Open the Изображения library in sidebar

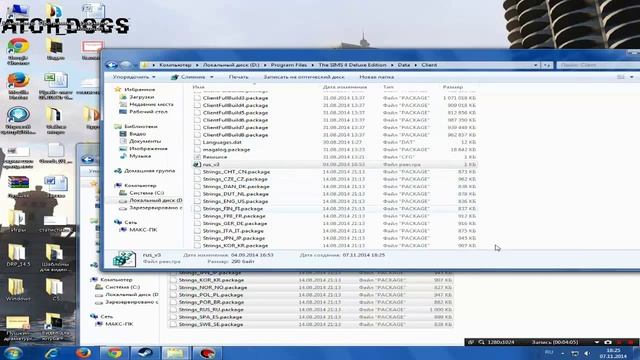point(148,149)
